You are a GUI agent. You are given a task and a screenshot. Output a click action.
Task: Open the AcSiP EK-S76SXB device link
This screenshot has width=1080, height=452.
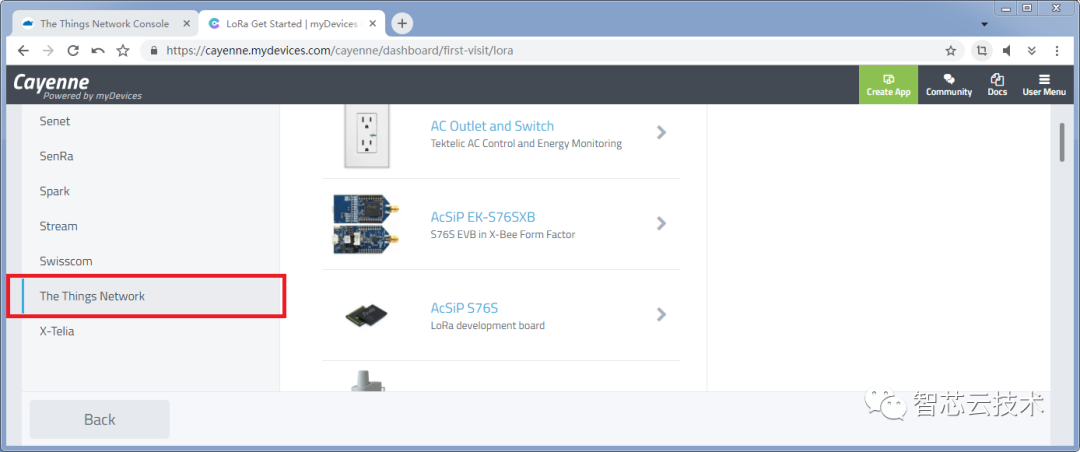[x=482, y=217]
